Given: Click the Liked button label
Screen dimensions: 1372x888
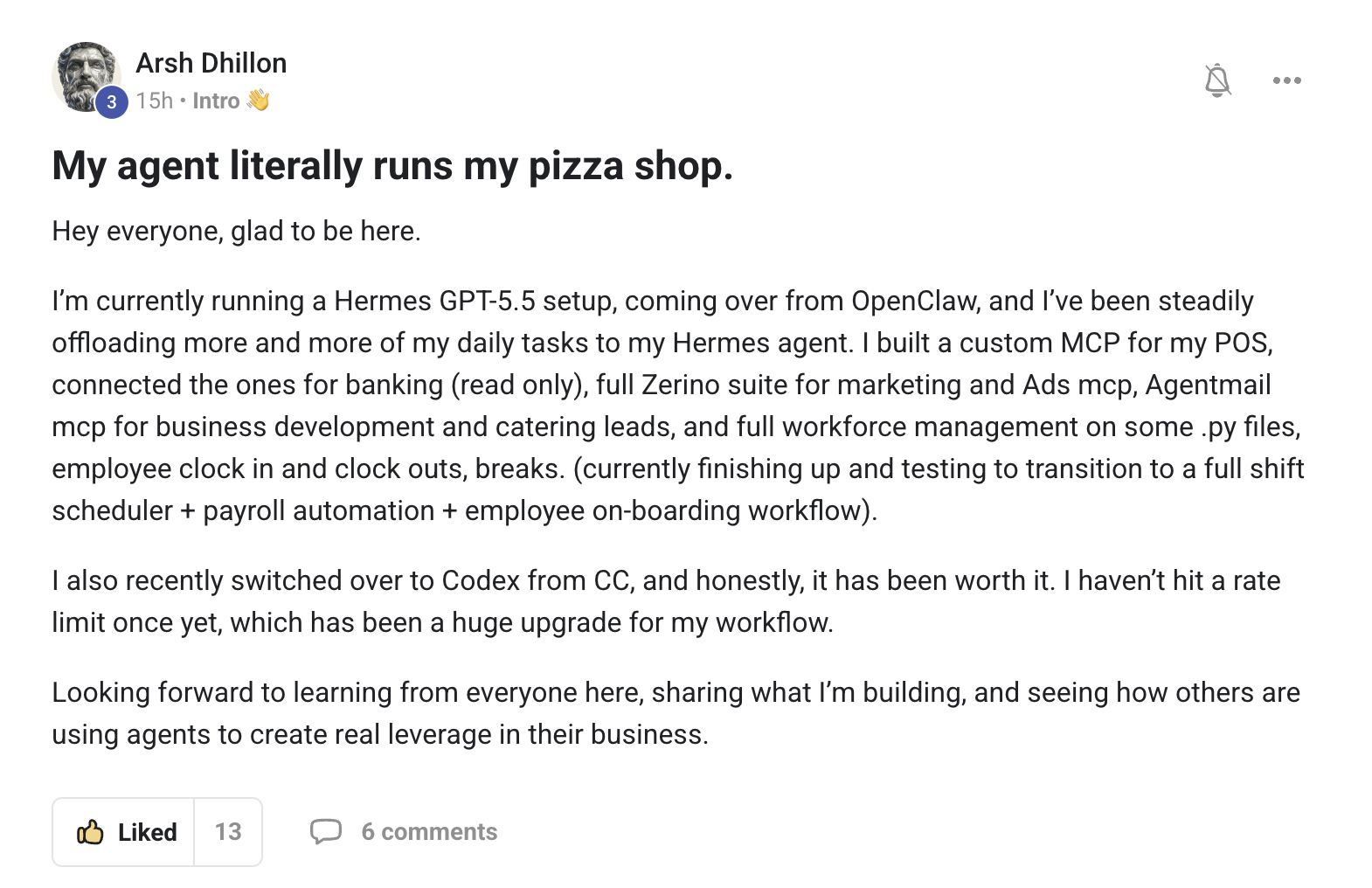Looking at the screenshot, I should (147, 832).
